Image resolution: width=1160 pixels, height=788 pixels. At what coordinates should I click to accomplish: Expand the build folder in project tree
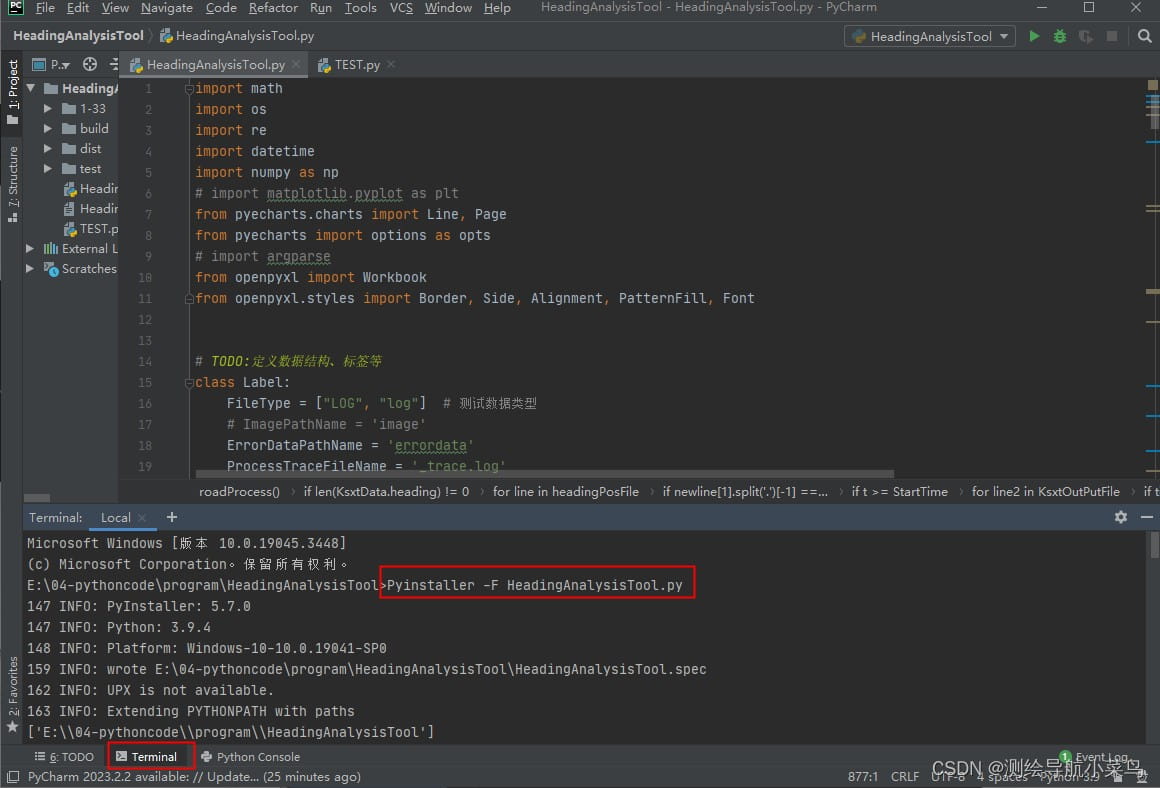tap(48, 128)
